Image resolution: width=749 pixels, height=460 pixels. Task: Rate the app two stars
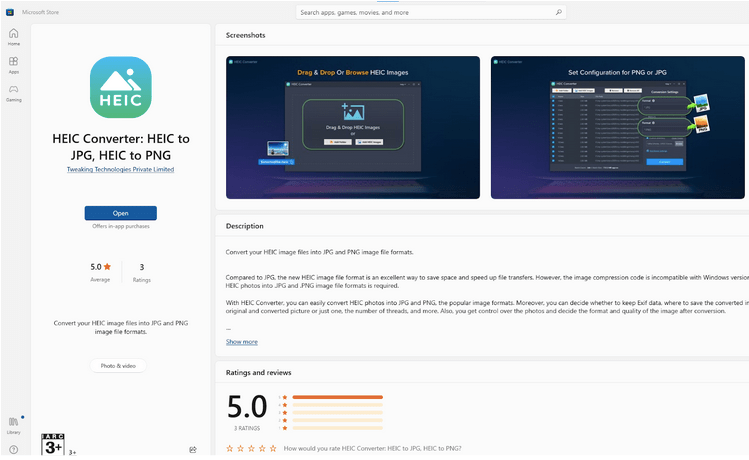click(240, 448)
